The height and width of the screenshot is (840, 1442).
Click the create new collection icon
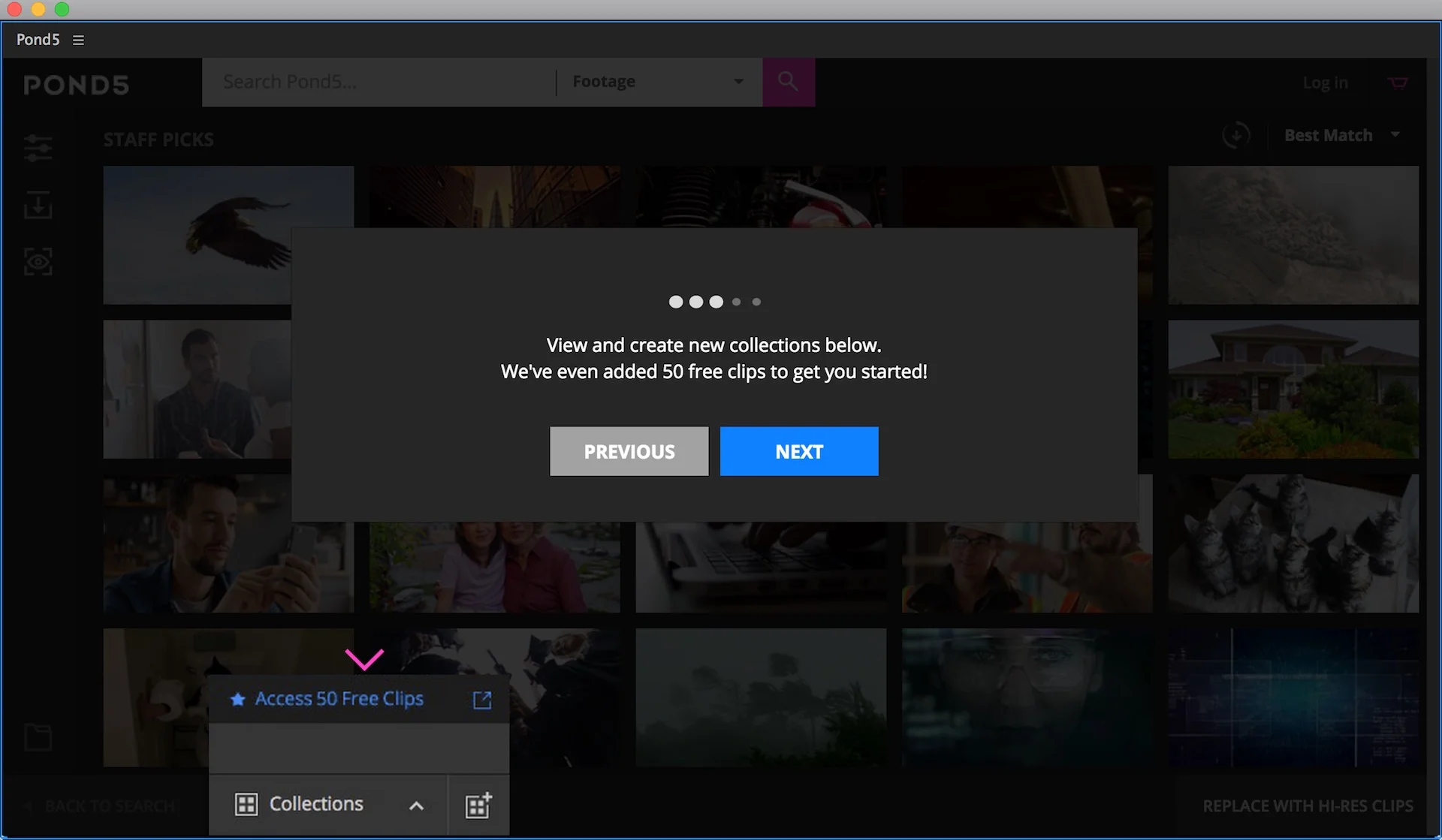point(478,805)
